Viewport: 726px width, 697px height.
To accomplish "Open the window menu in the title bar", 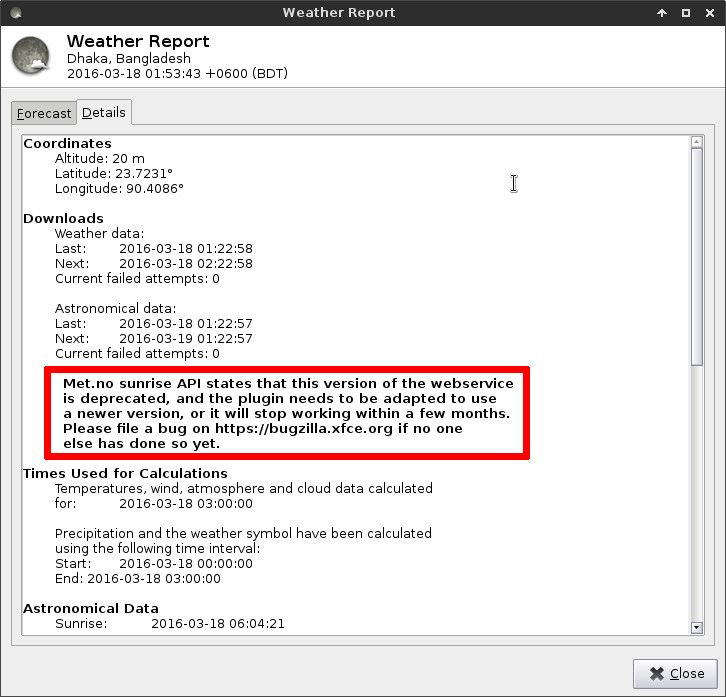I will 12,13.
